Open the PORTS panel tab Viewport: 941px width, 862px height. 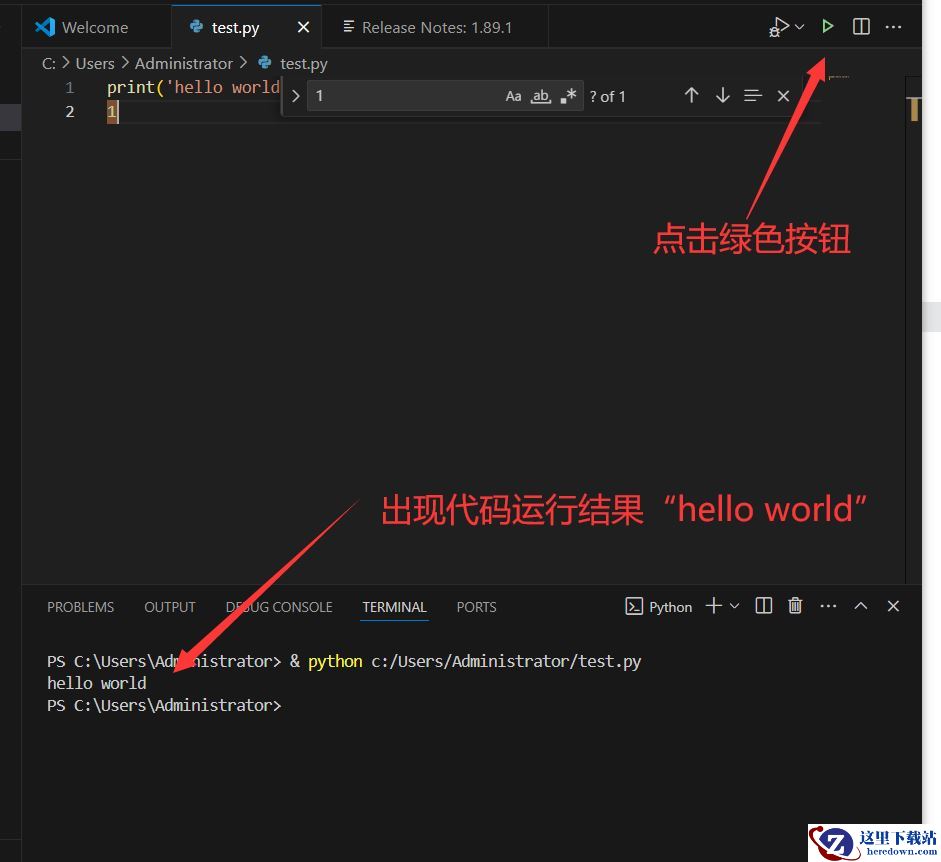(477, 607)
